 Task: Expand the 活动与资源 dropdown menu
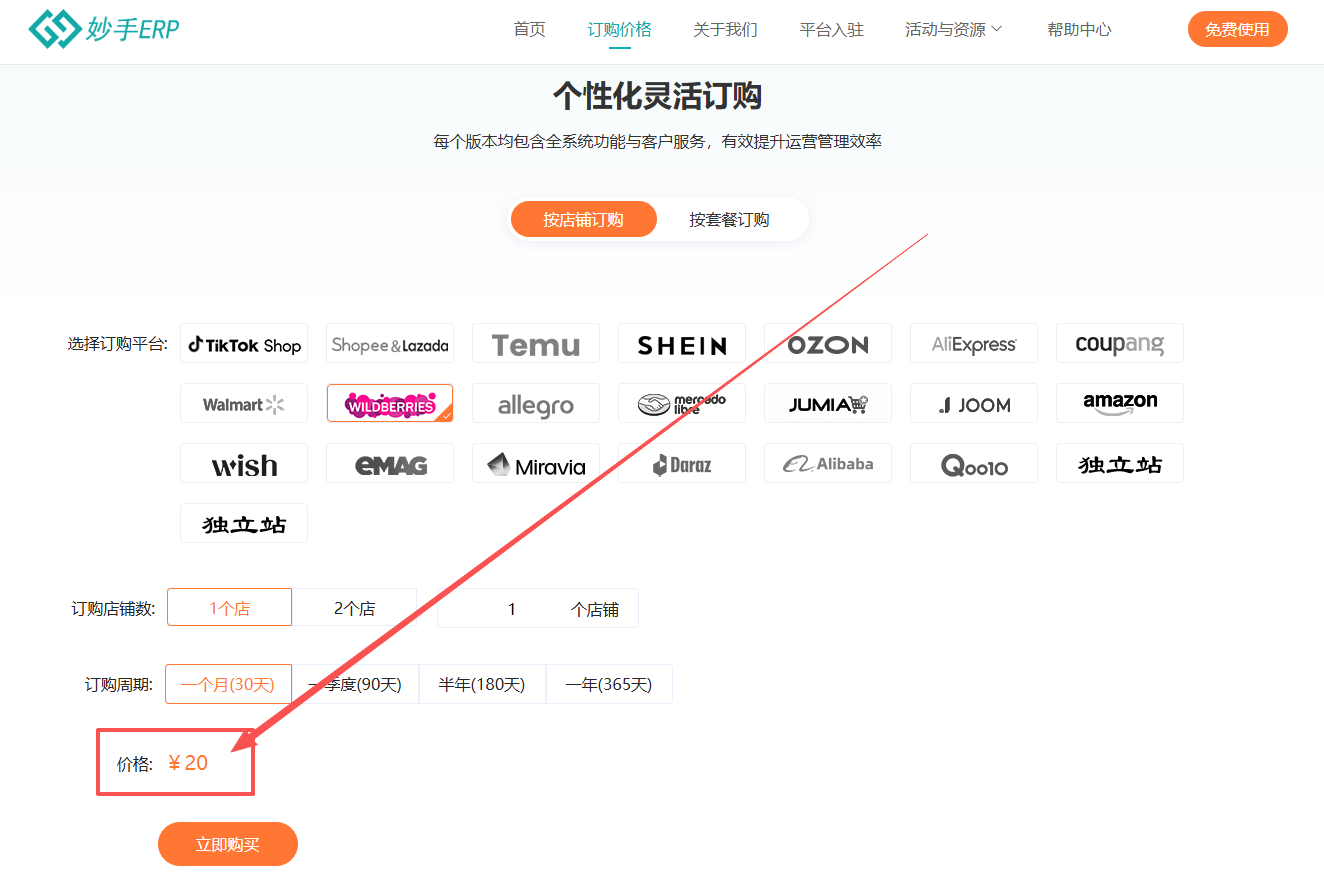tap(953, 30)
